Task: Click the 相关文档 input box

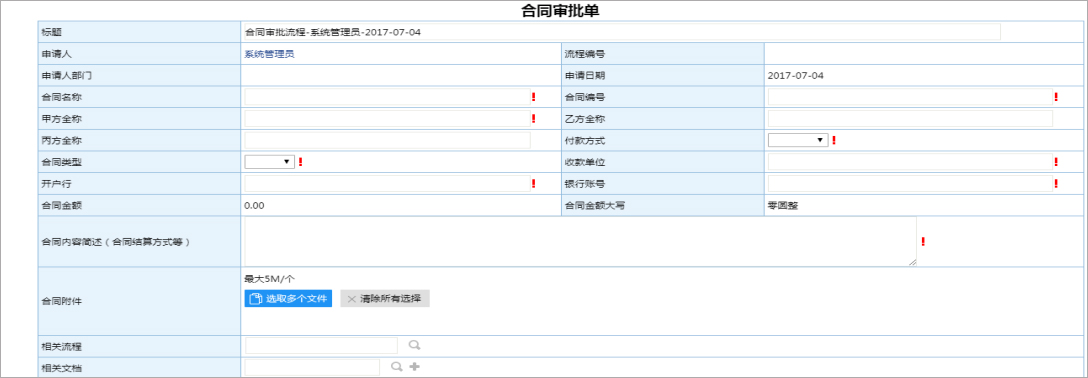Action: click(x=312, y=367)
